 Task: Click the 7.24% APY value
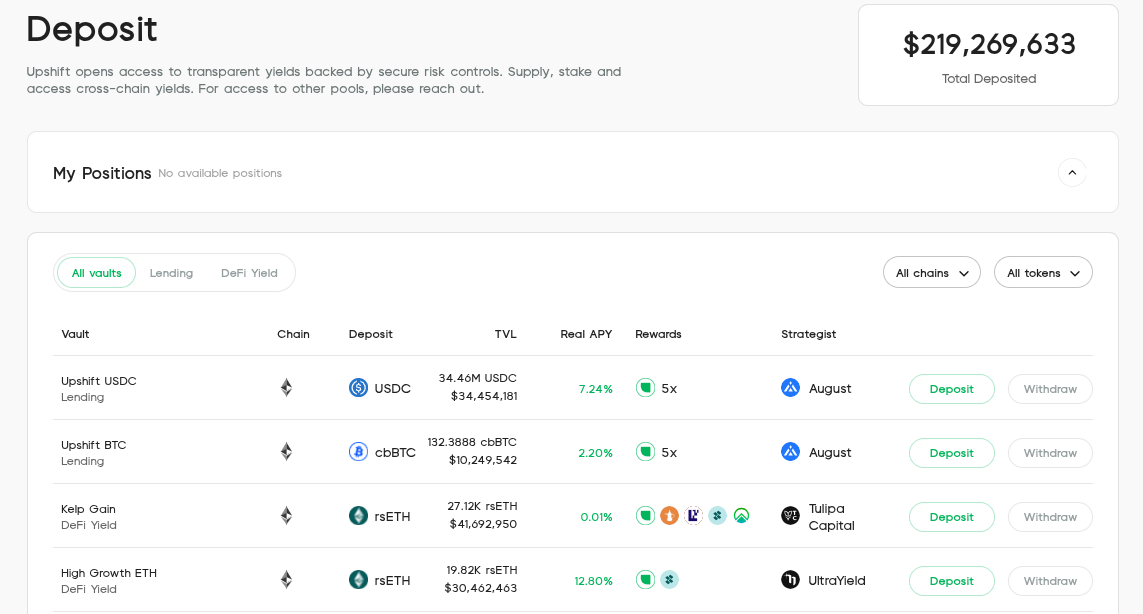click(596, 389)
